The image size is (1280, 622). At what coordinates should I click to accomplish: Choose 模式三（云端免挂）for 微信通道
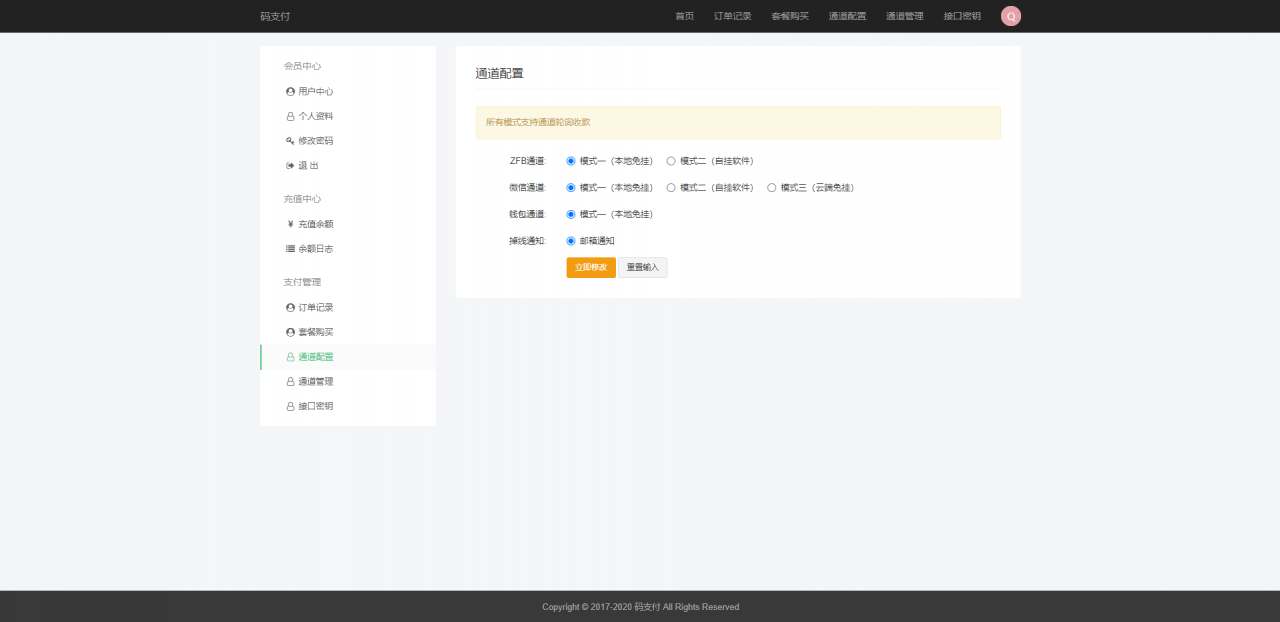click(771, 187)
